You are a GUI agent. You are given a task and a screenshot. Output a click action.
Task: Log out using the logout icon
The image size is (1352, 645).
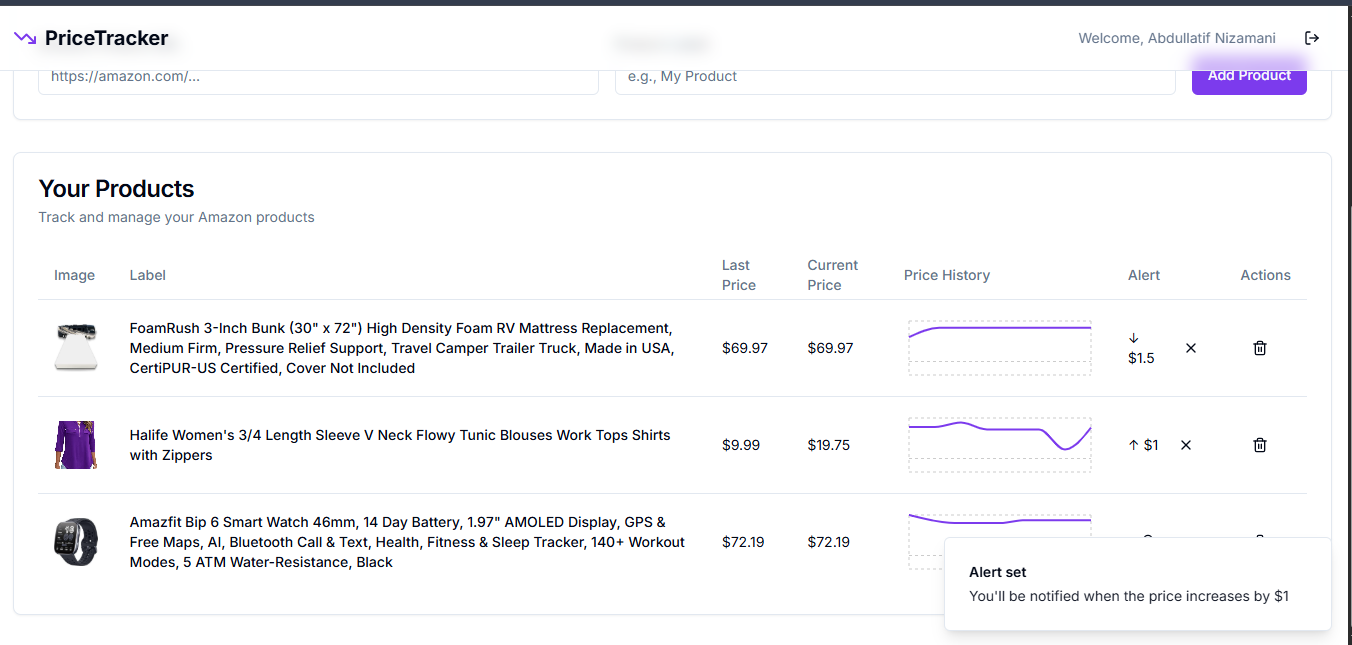click(1311, 37)
